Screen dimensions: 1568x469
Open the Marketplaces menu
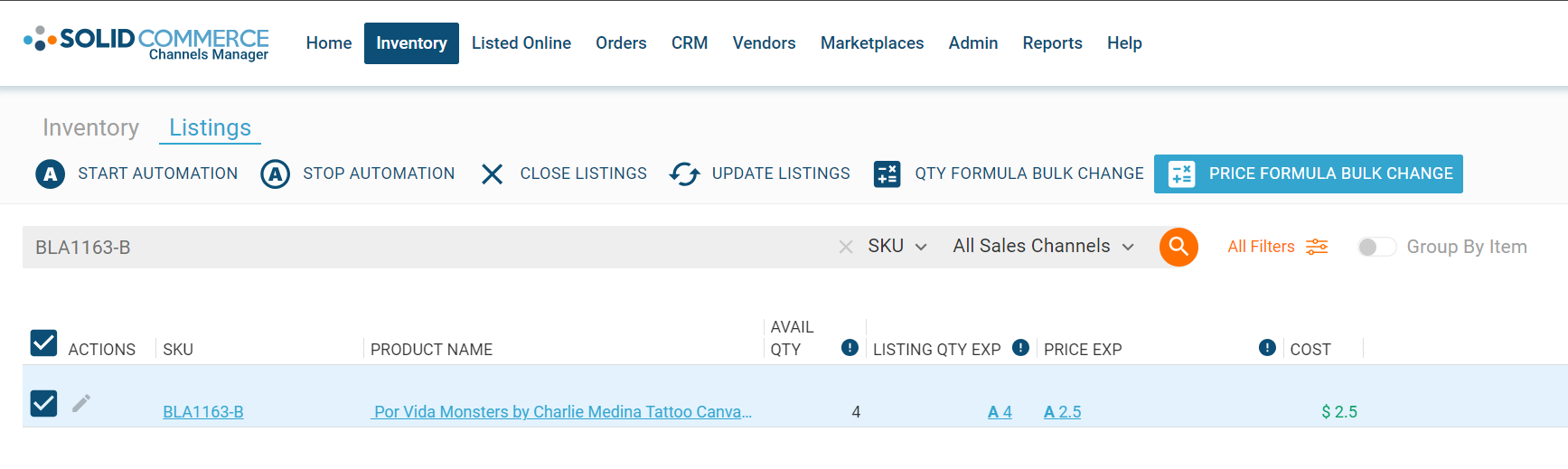(x=872, y=43)
